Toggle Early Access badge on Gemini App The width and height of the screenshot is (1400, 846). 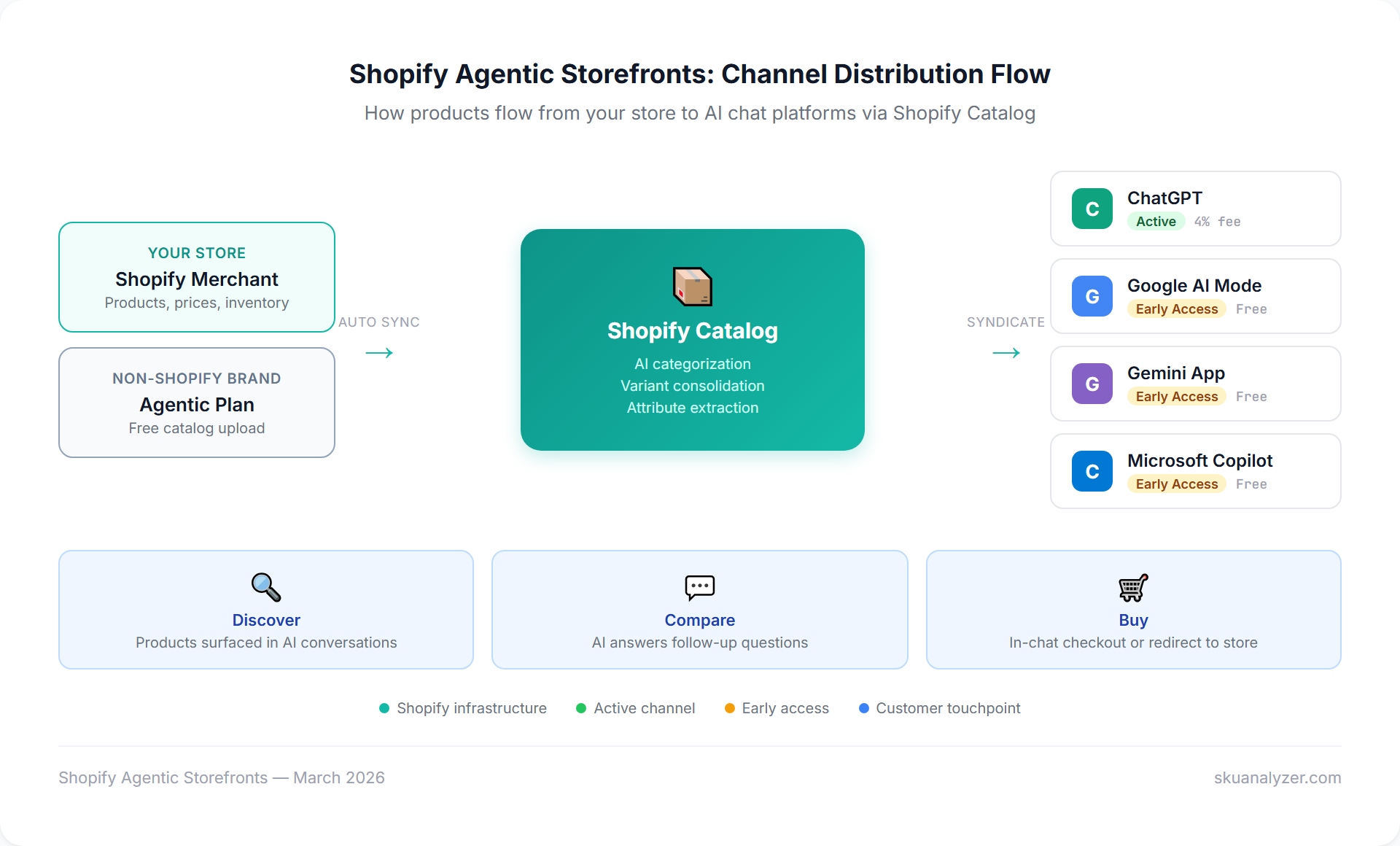pyautogui.click(x=1175, y=396)
